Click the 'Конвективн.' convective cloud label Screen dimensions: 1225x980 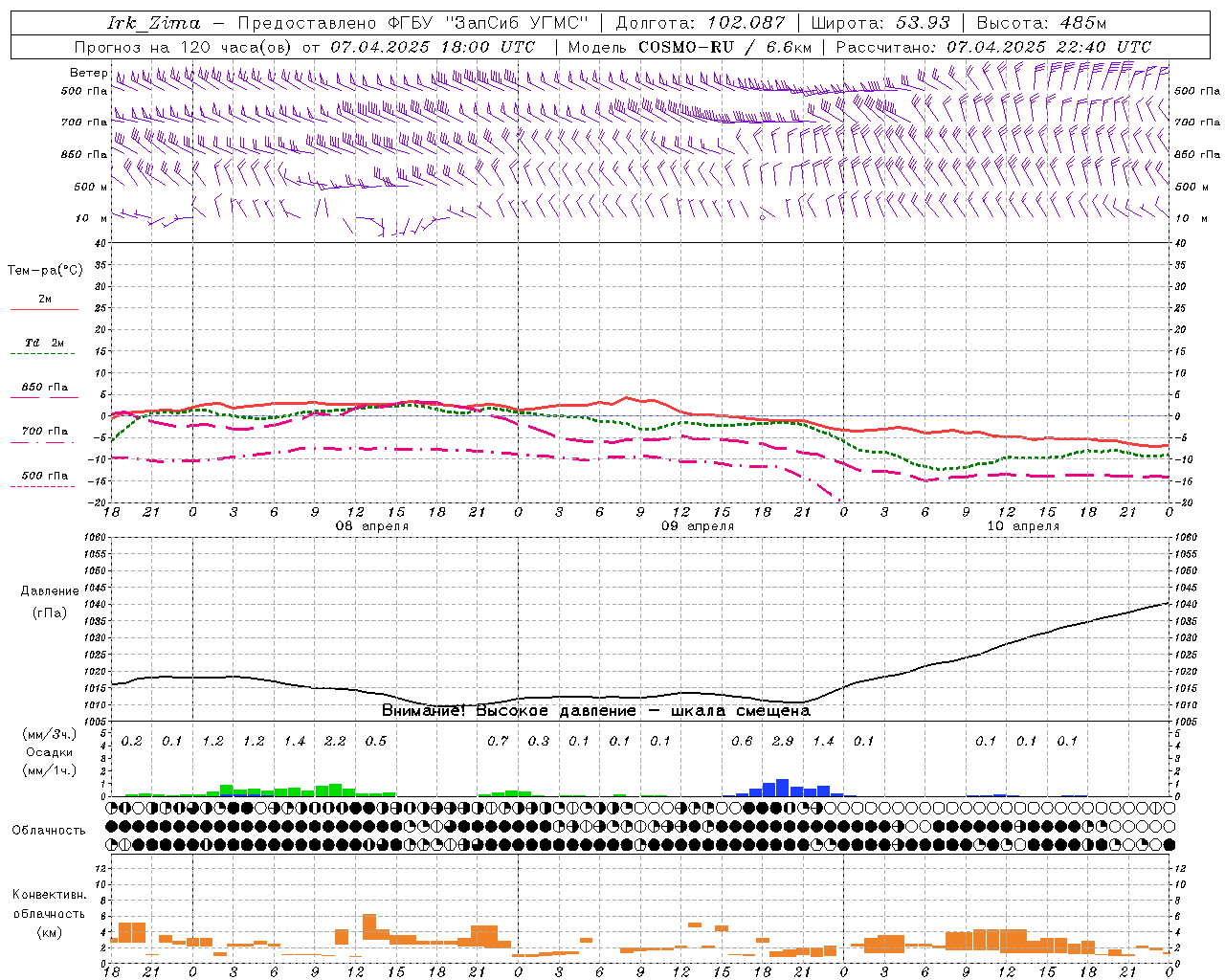pyautogui.click(x=49, y=896)
